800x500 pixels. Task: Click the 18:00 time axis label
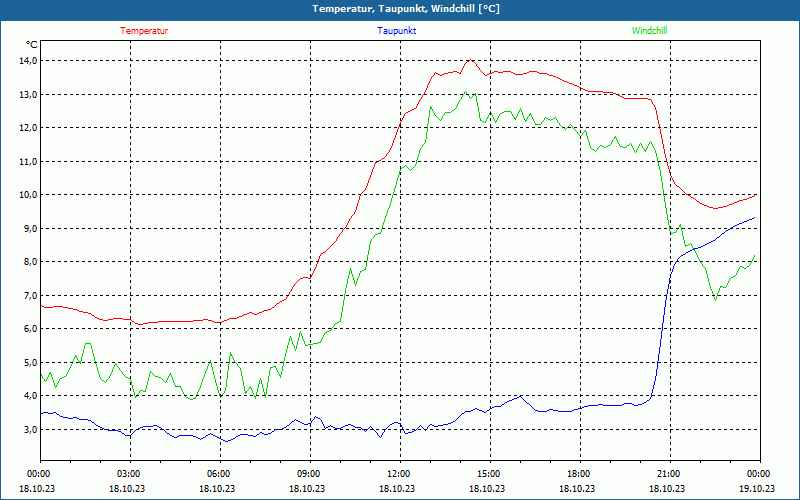[578, 474]
